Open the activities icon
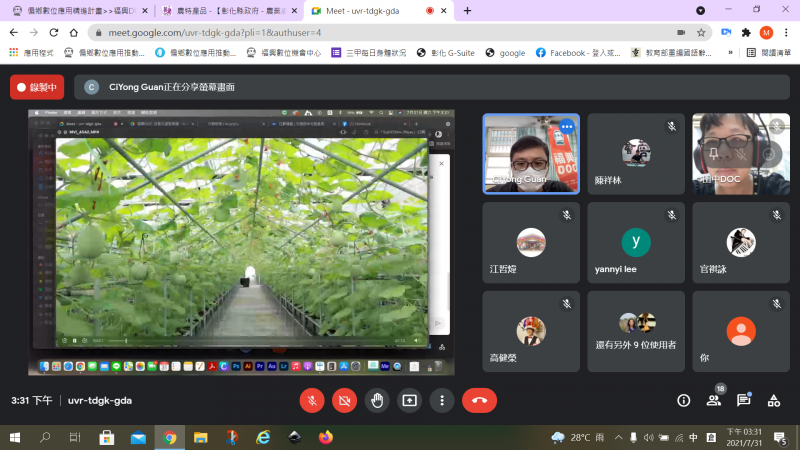Viewport: 800px width, 450px height. [x=773, y=401]
